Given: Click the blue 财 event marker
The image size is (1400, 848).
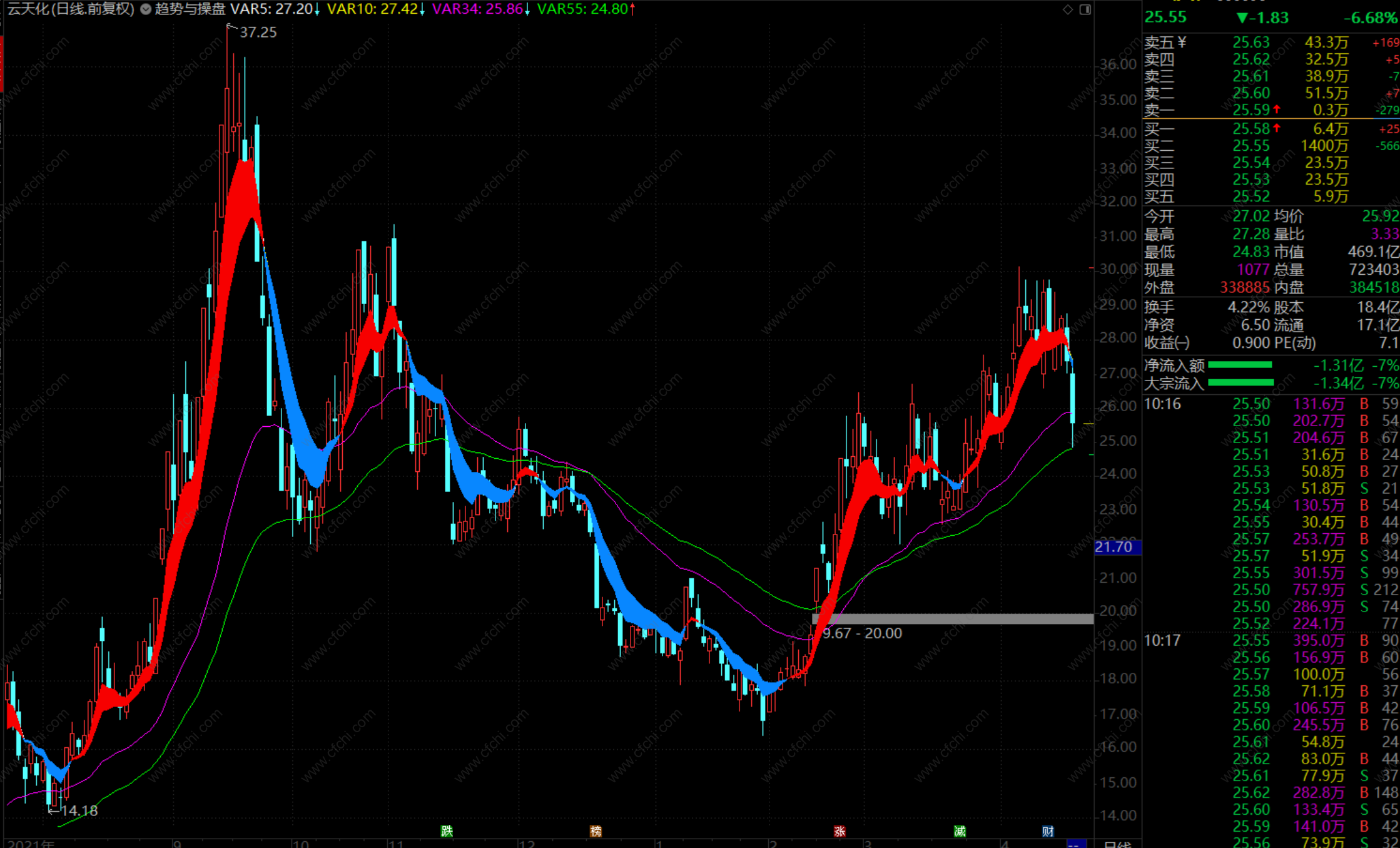Looking at the screenshot, I should (1048, 830).
